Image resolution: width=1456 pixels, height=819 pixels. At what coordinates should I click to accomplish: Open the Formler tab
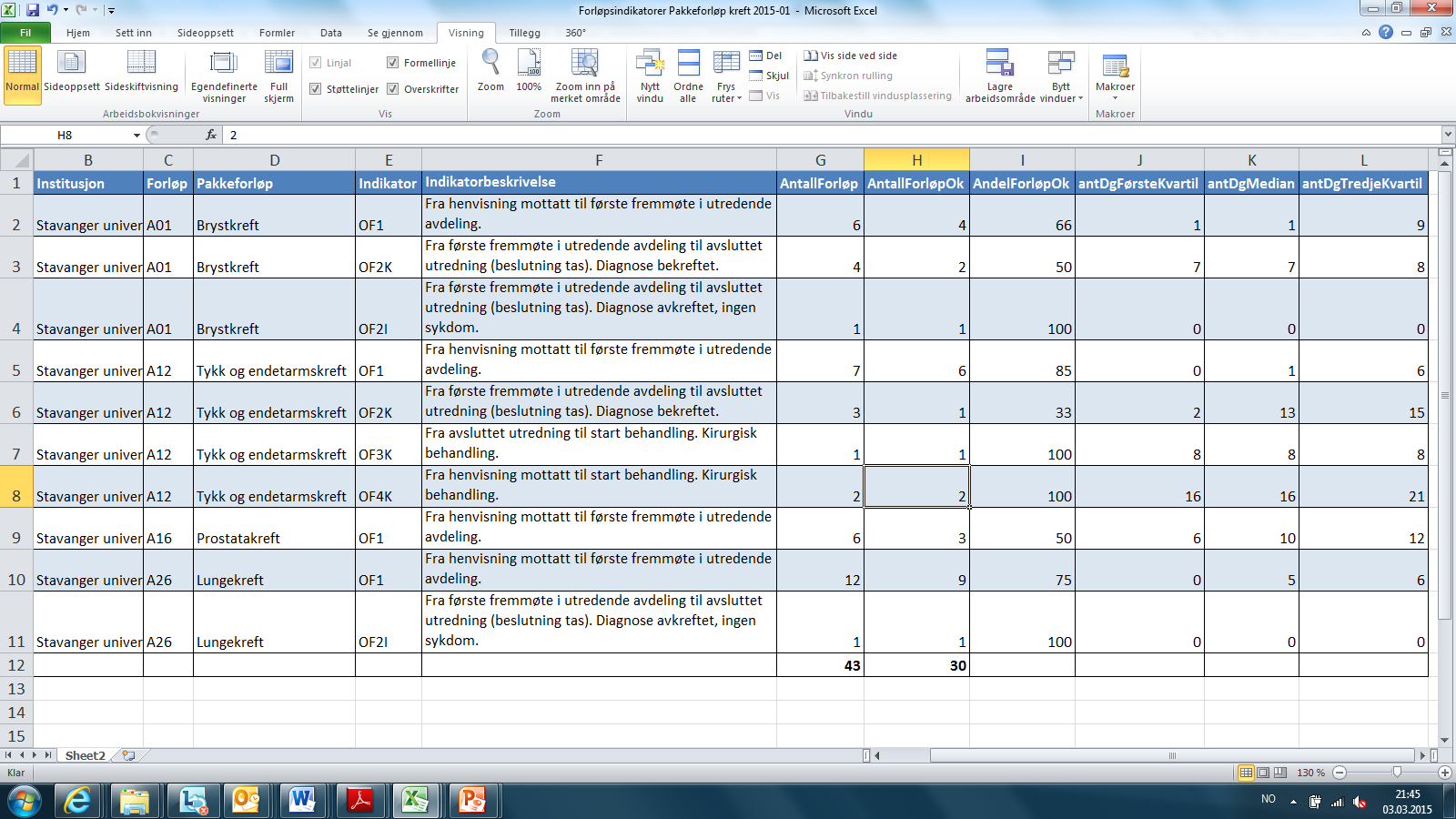(x=277, y=33)
